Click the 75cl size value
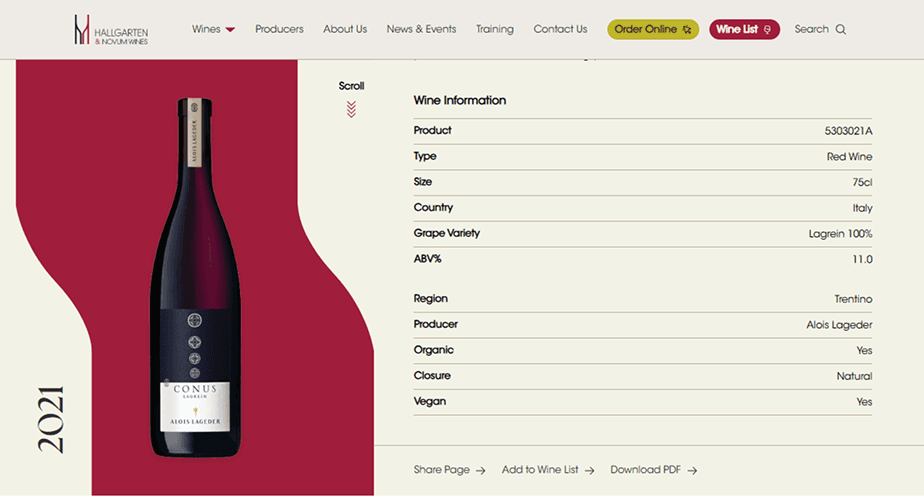The height and width of the screenshot is (504, 924). point(862,182)
